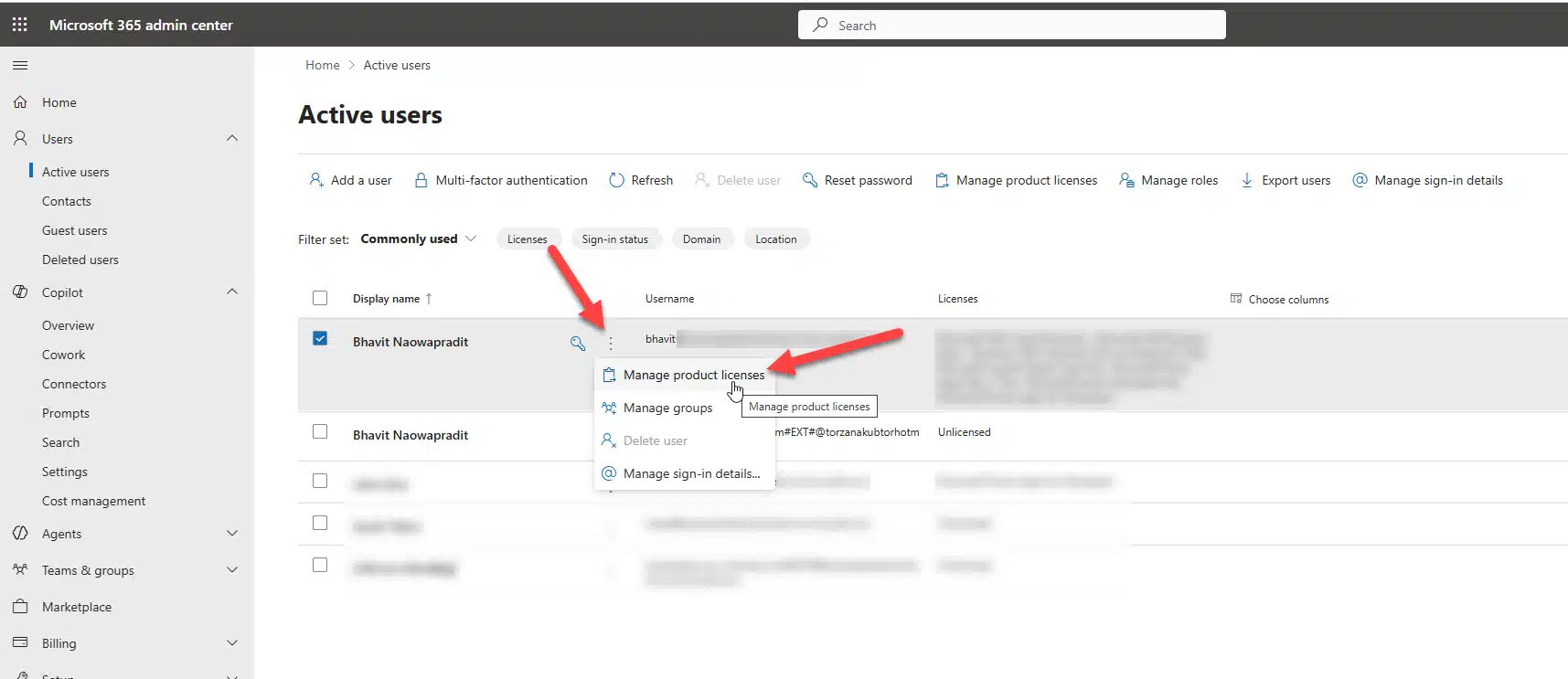Expand the Teams & groups chevron
Screen dimensions: 1568x679
(232, 569)
